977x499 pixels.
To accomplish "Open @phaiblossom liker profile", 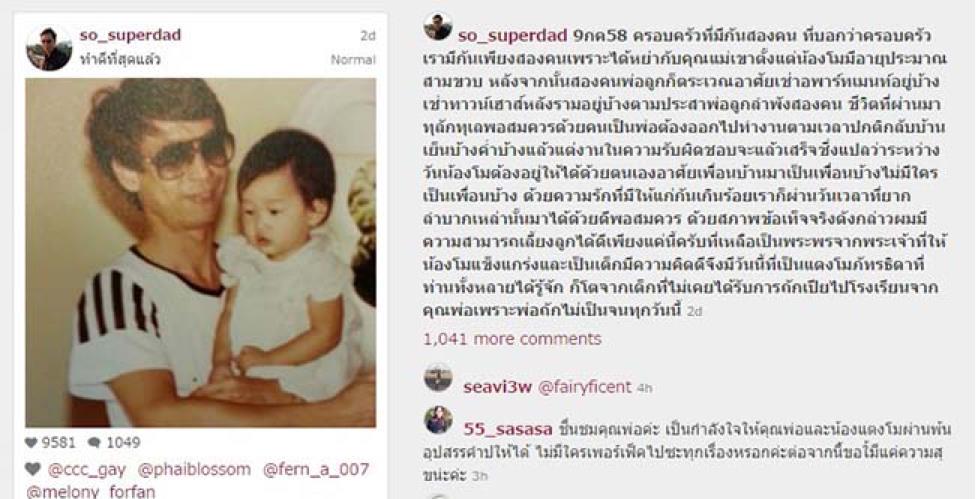I will point(194,470).
